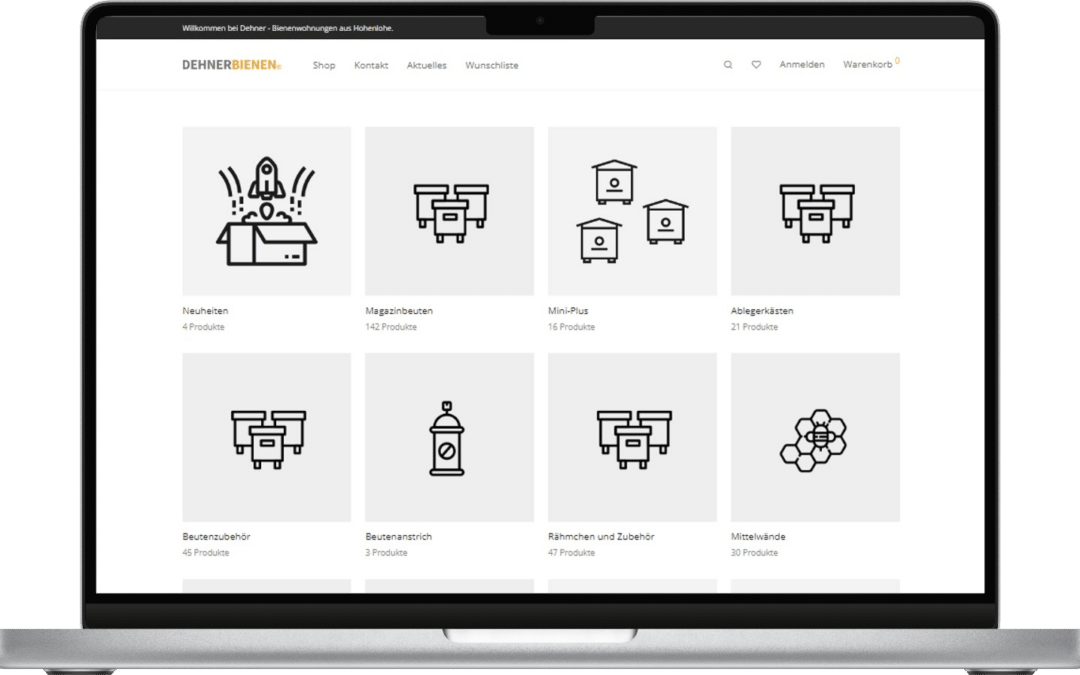The height and width of the screenshot is (675, 1080).
Task: Click Anmelden to log in
Action: [x=802, y=65]
